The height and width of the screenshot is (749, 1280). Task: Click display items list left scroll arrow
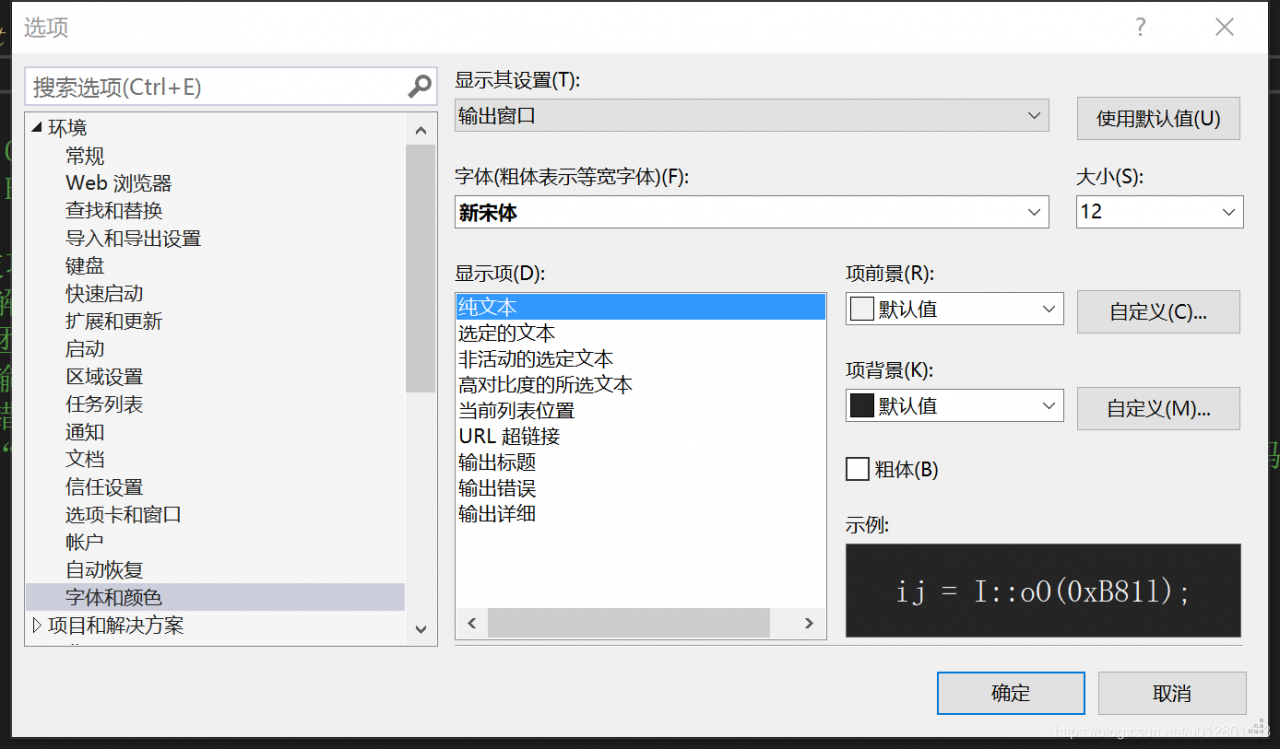(x=471, y=623)
